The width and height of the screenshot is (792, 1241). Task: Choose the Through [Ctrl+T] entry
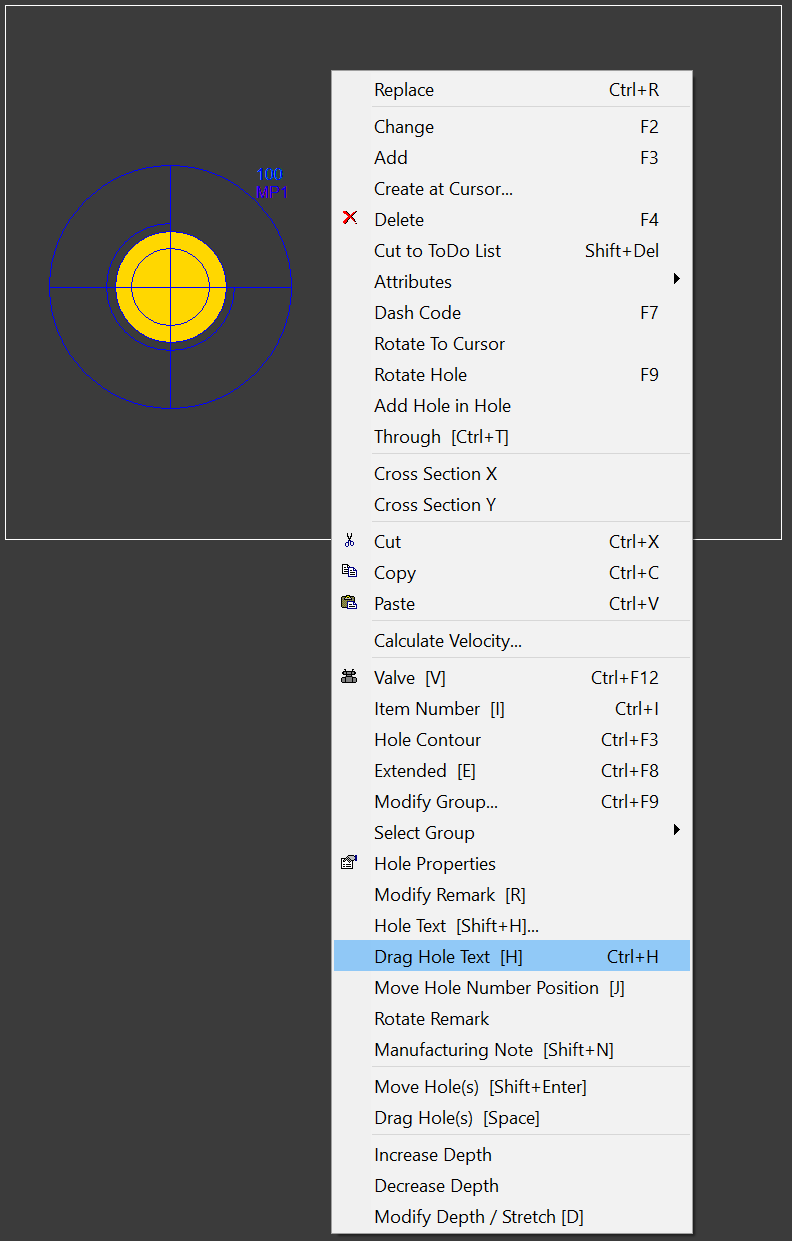[x=512, y=437]
